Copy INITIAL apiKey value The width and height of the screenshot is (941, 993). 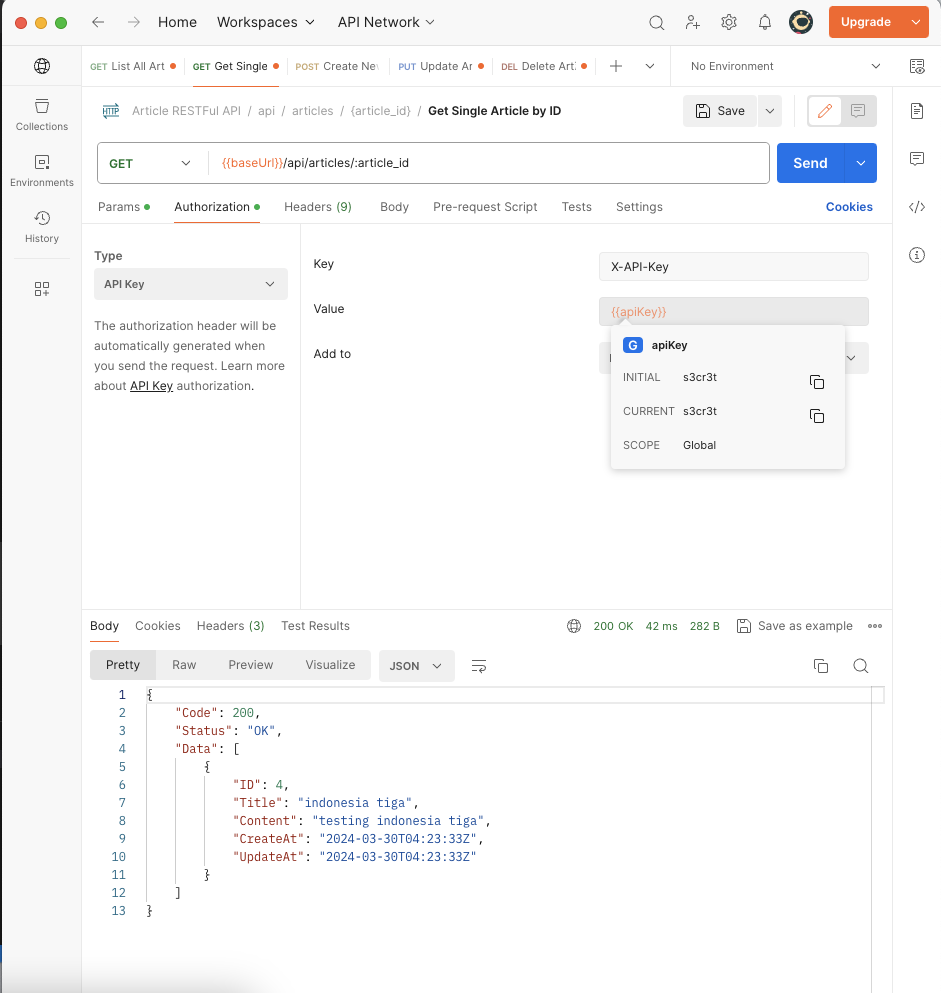(x=817, y=382)
